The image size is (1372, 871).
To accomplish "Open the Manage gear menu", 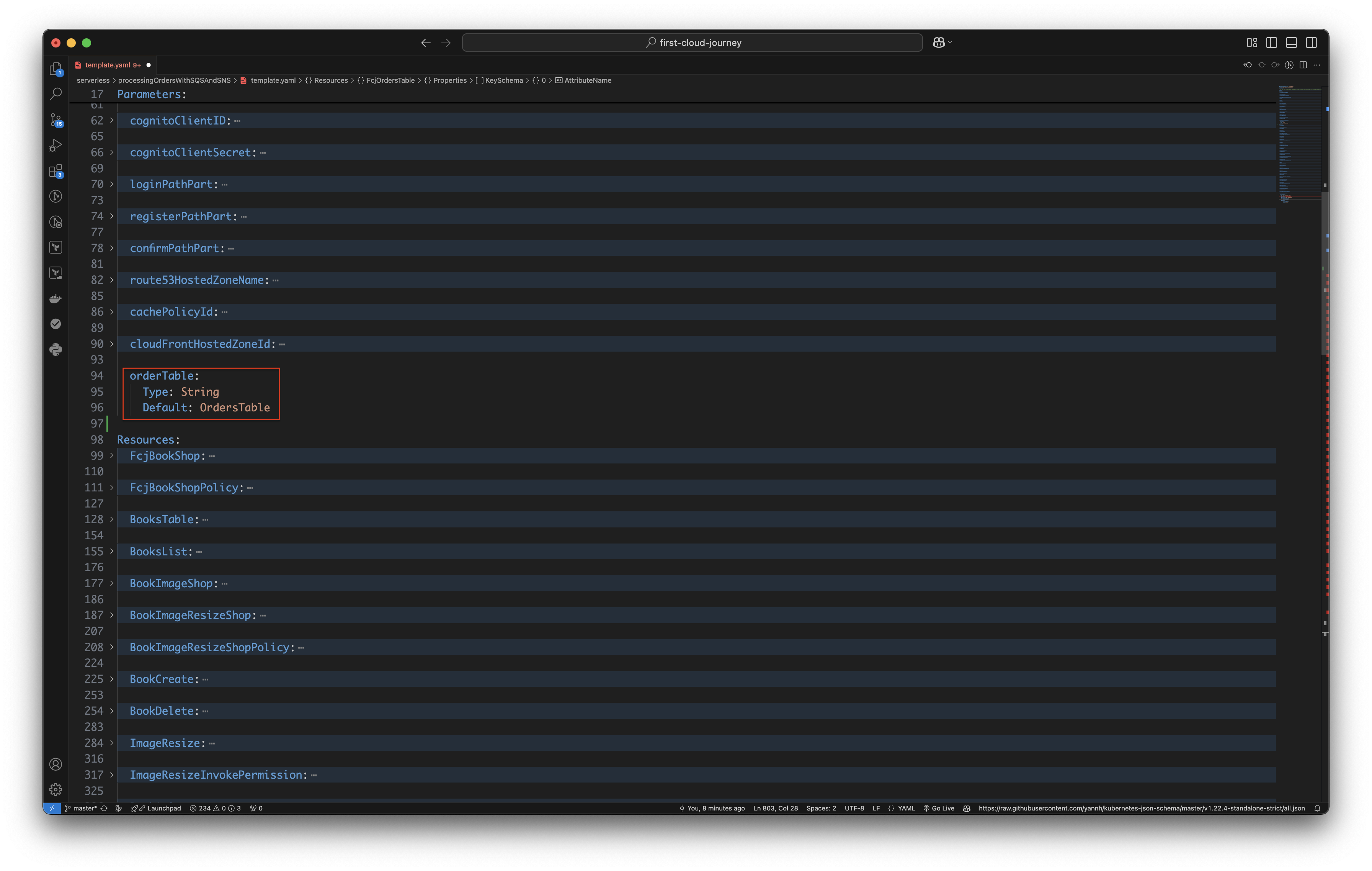I will 55,789.
